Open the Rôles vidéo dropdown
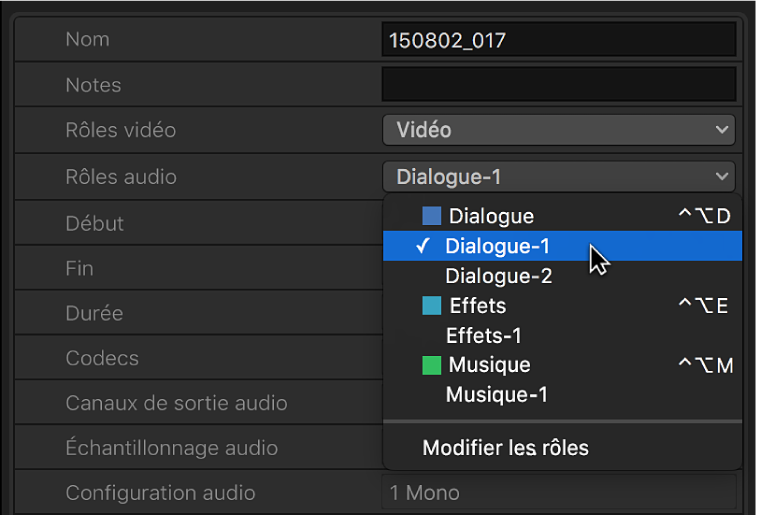 coord(558,130)
